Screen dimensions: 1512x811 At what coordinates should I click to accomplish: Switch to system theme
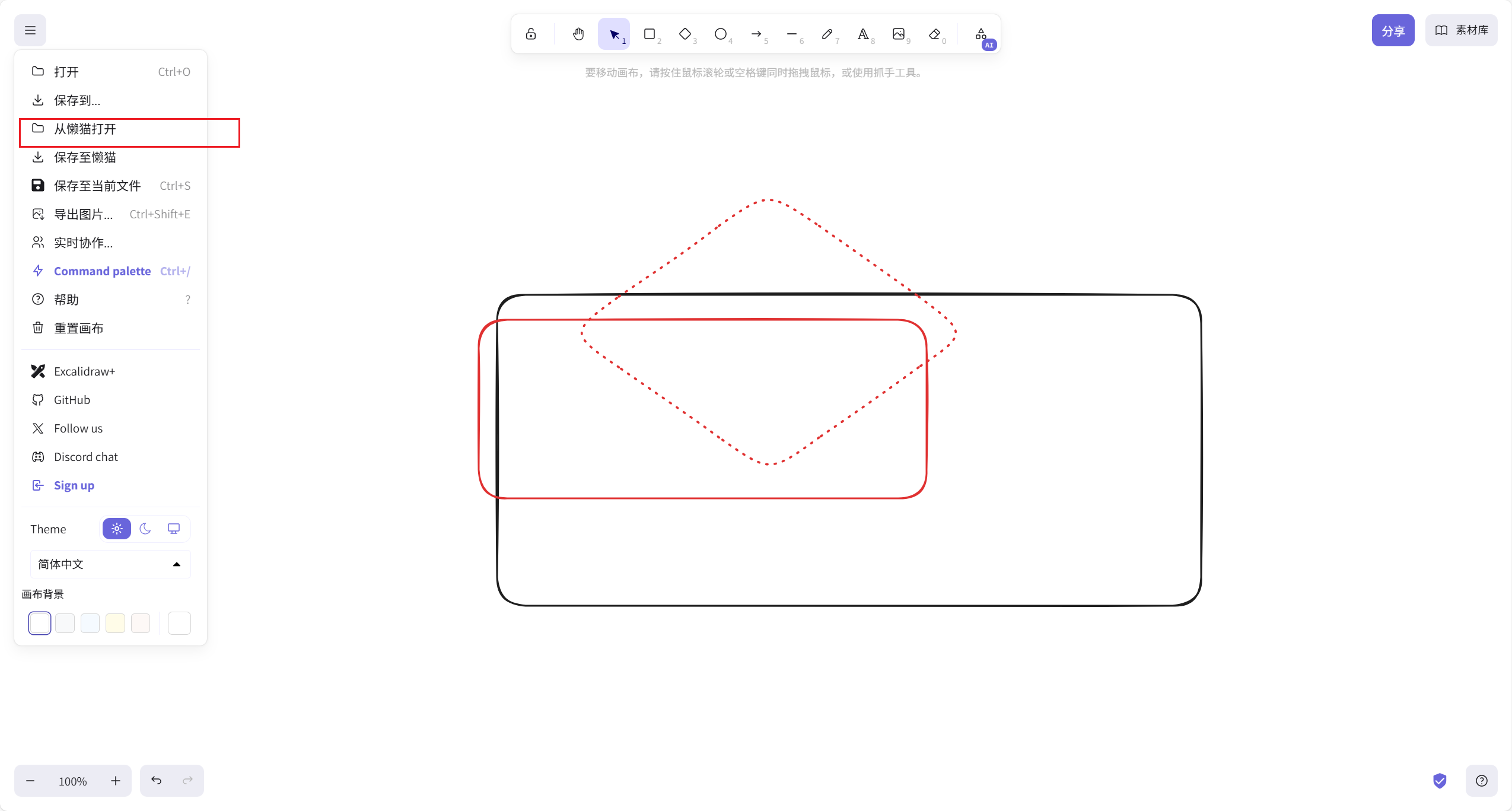tap(174, 529)
